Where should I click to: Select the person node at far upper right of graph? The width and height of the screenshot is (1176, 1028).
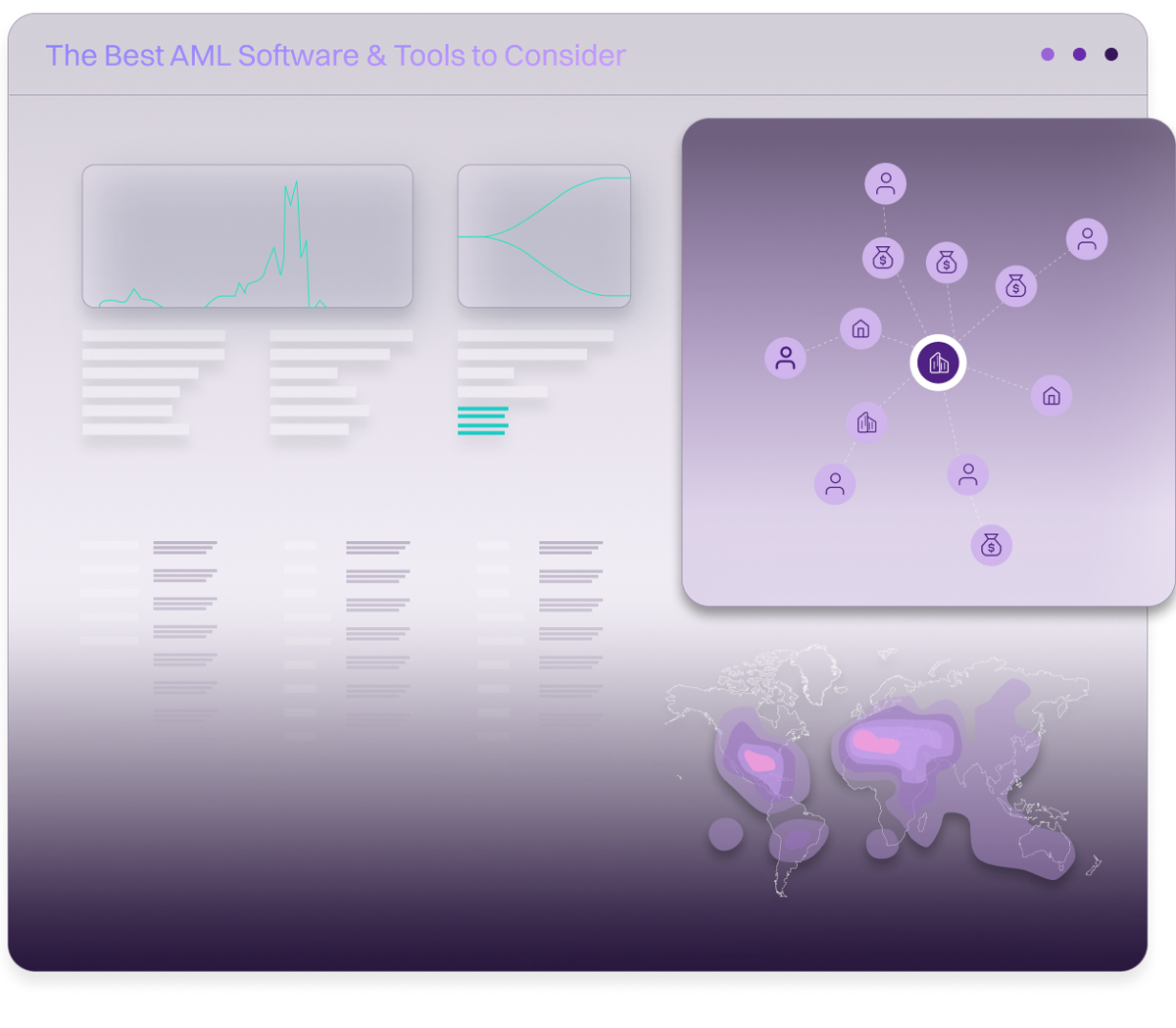(1087, 238)
